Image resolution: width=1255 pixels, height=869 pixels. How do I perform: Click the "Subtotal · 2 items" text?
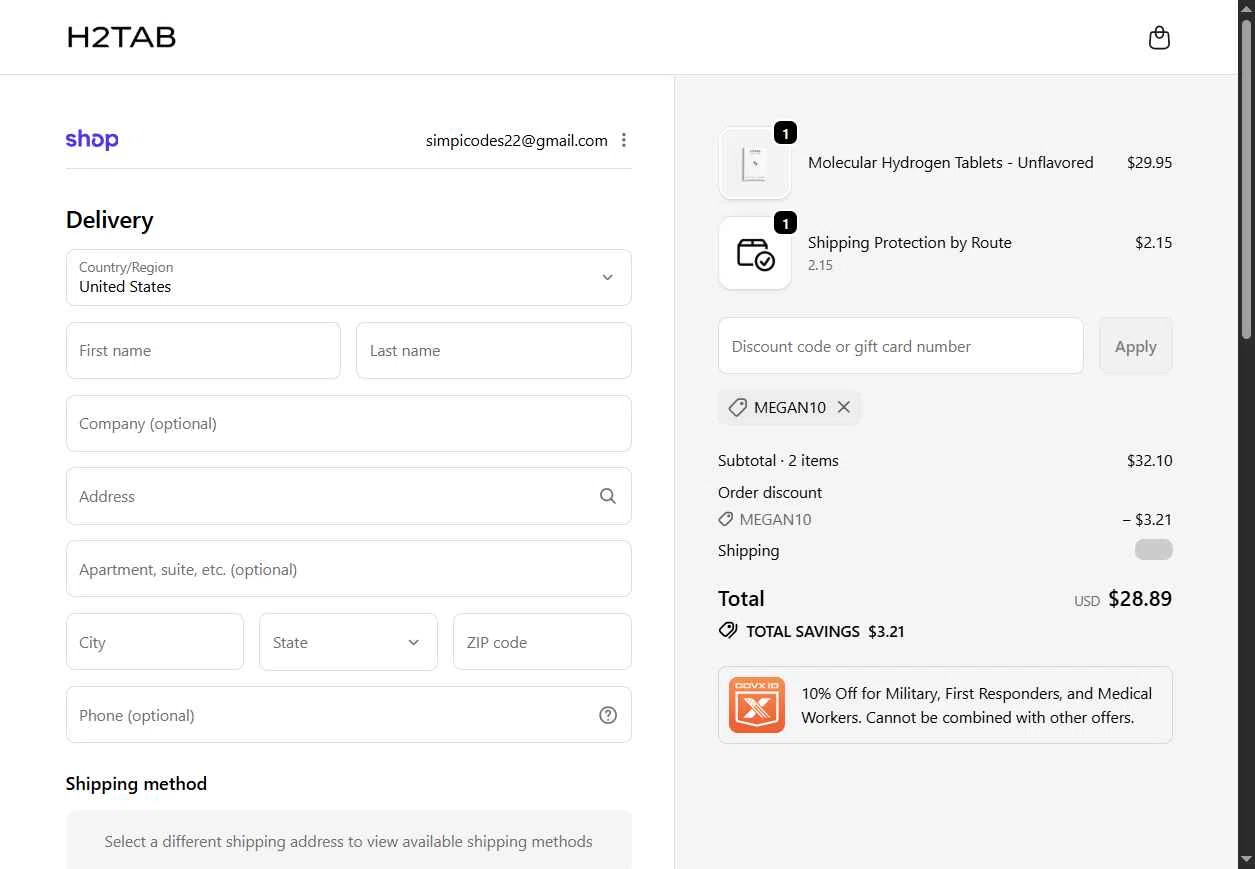[778, 461]
